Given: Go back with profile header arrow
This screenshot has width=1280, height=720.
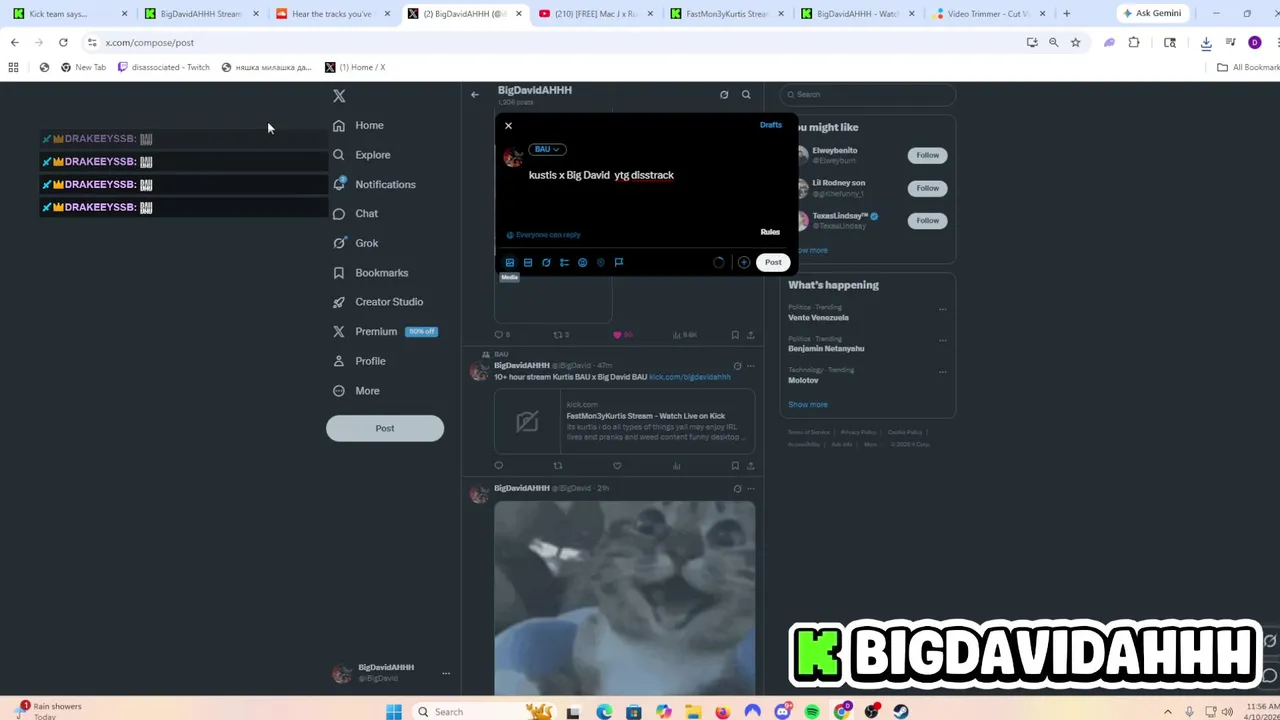Looking at the screenshot, I should coord(475,95).
